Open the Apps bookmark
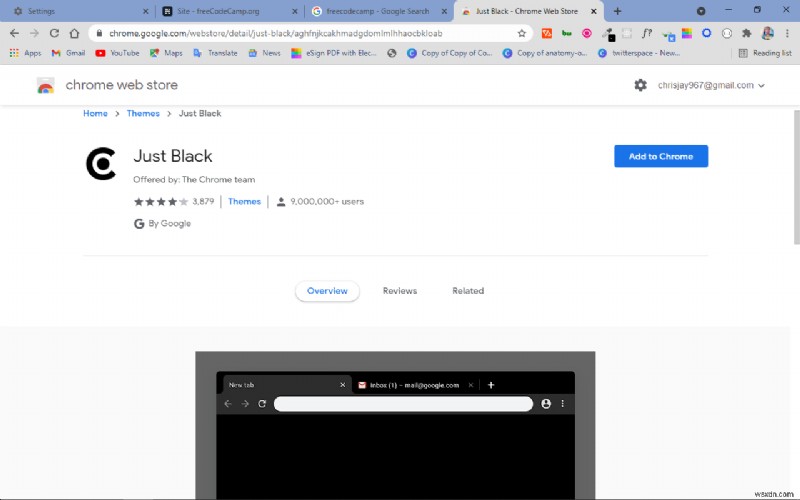The image size is (800, 500). [25, 53]
